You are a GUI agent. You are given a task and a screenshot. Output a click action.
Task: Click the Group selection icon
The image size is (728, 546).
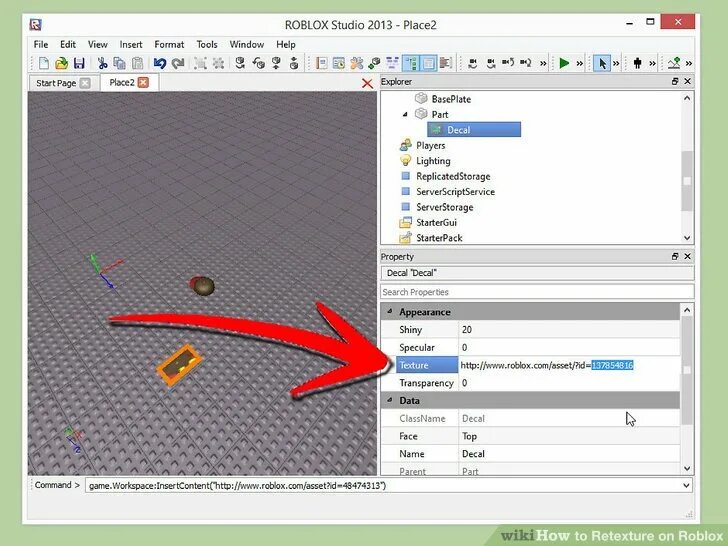[200, 63]
